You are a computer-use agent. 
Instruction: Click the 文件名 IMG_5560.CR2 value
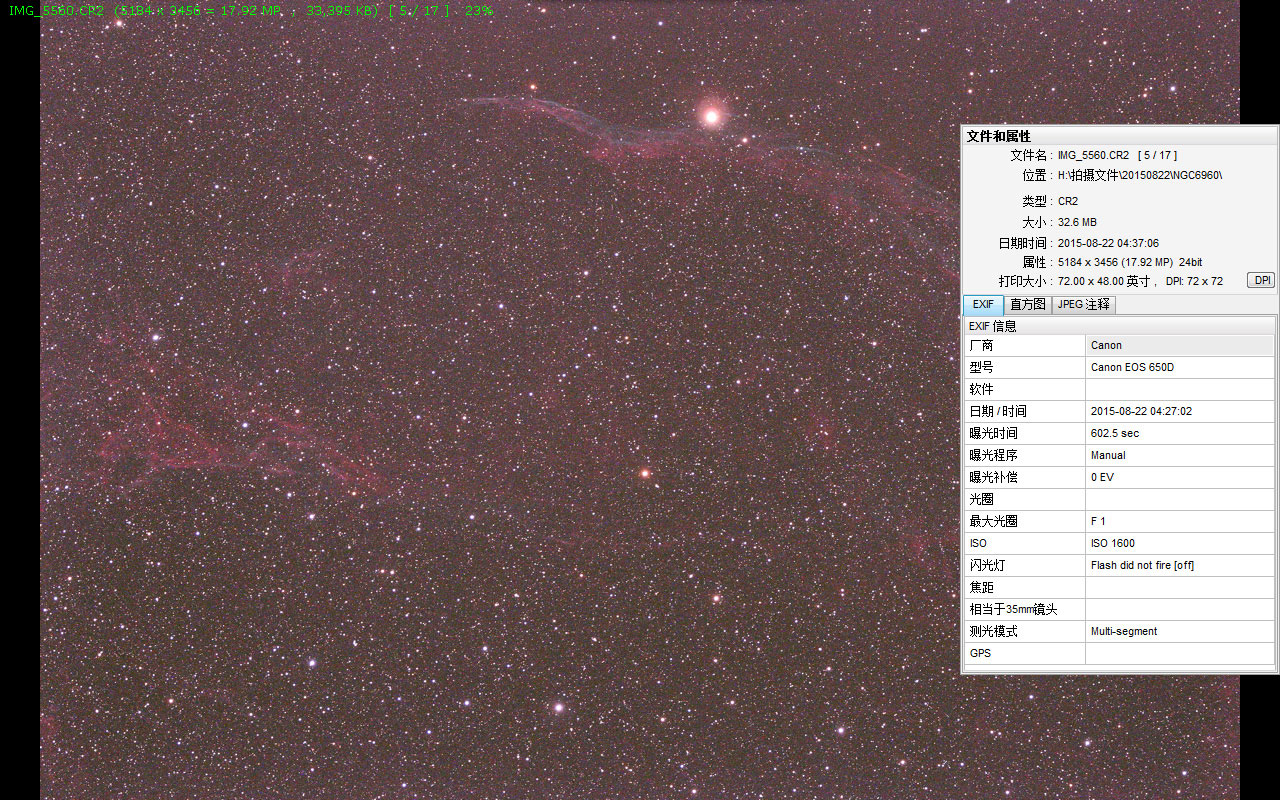click(1093, 155)
